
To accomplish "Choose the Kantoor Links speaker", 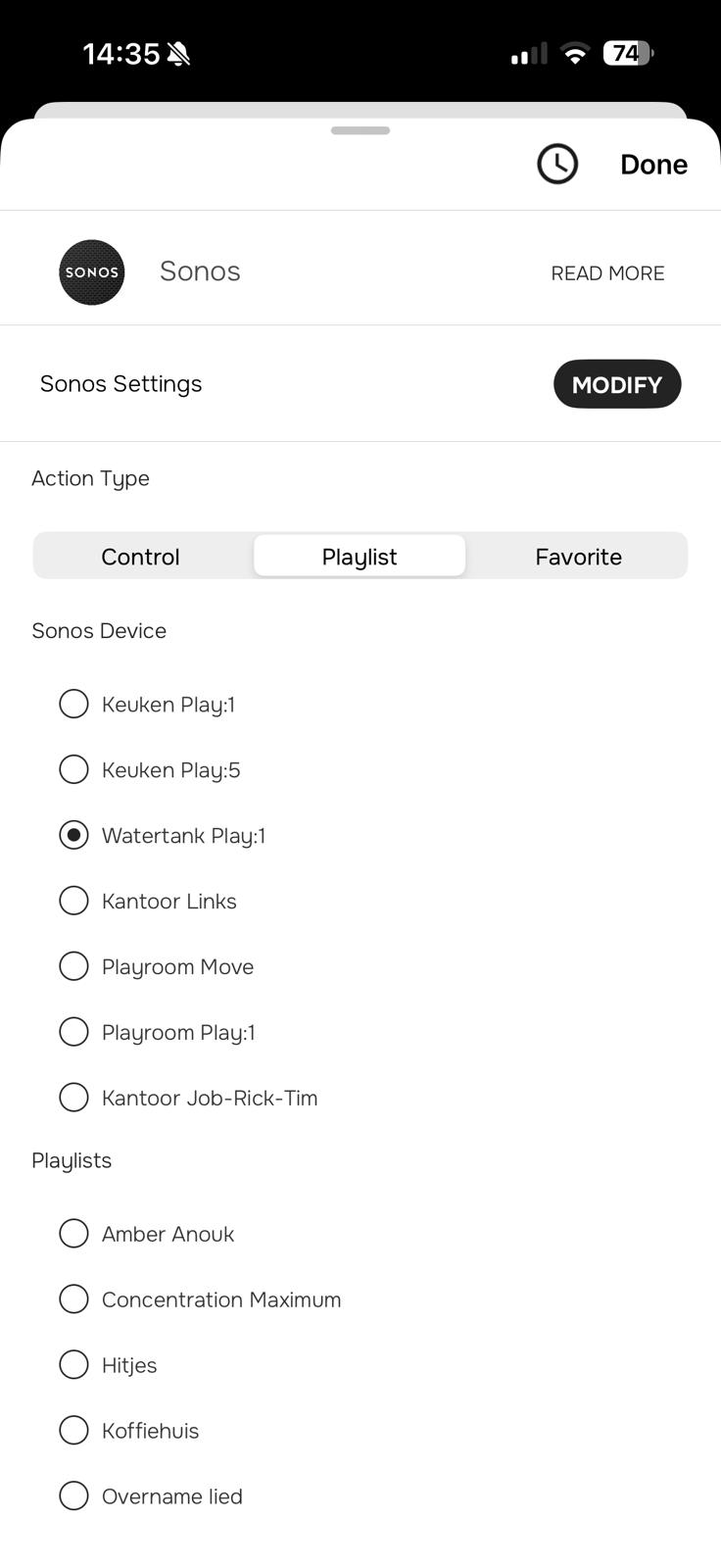I will click(x=73, y=901).
